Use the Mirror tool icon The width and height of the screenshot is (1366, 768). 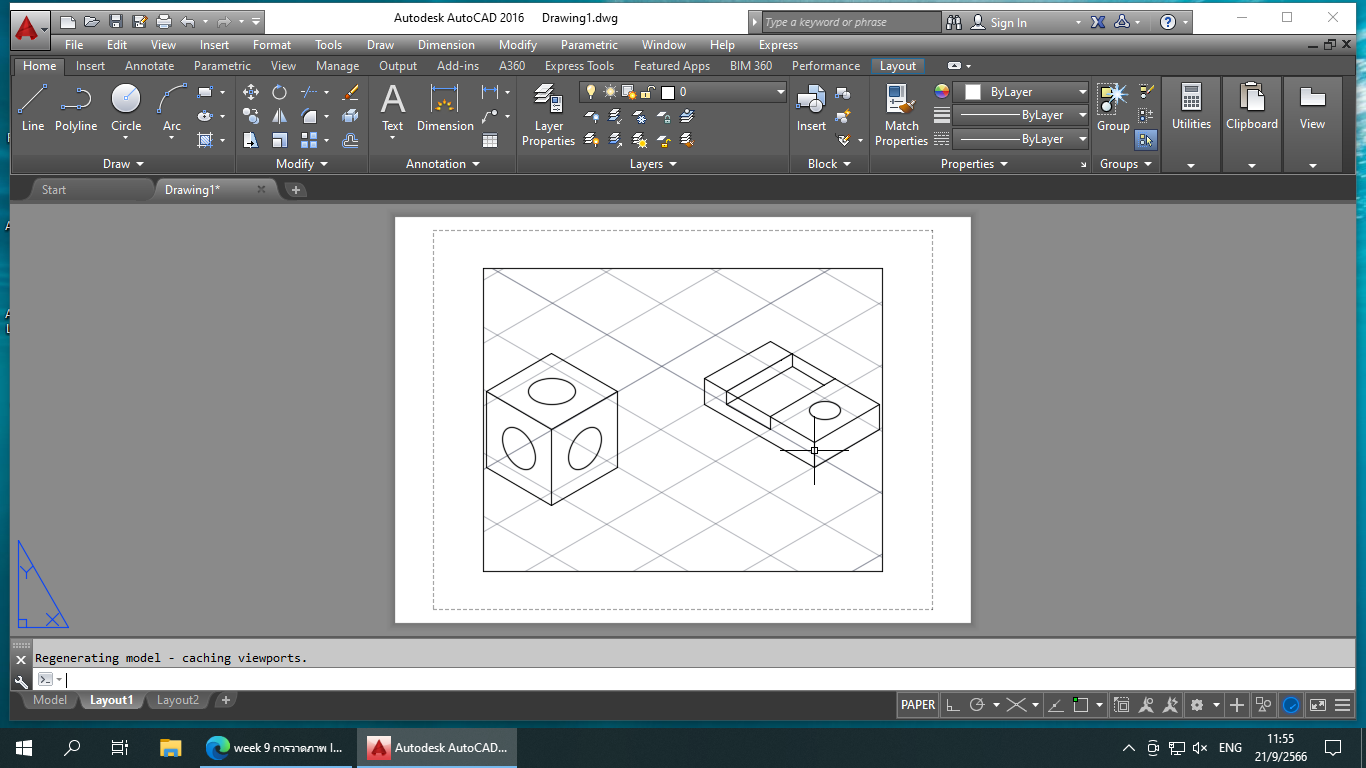point(280,116)
